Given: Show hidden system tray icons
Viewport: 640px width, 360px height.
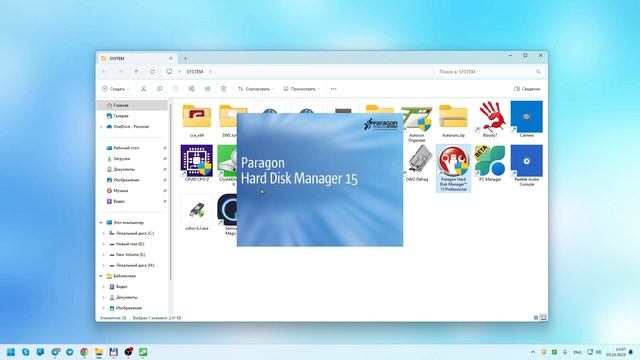Looking at the screenshot, I should [533, 352].
